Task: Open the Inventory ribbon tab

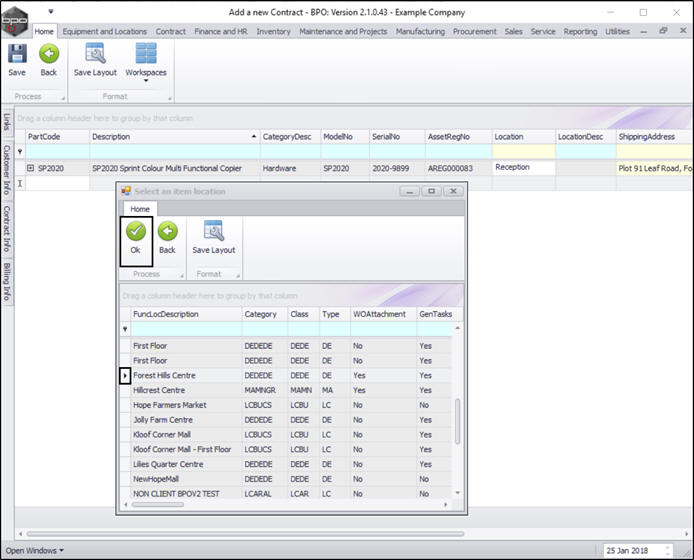Action: point(274,31)
